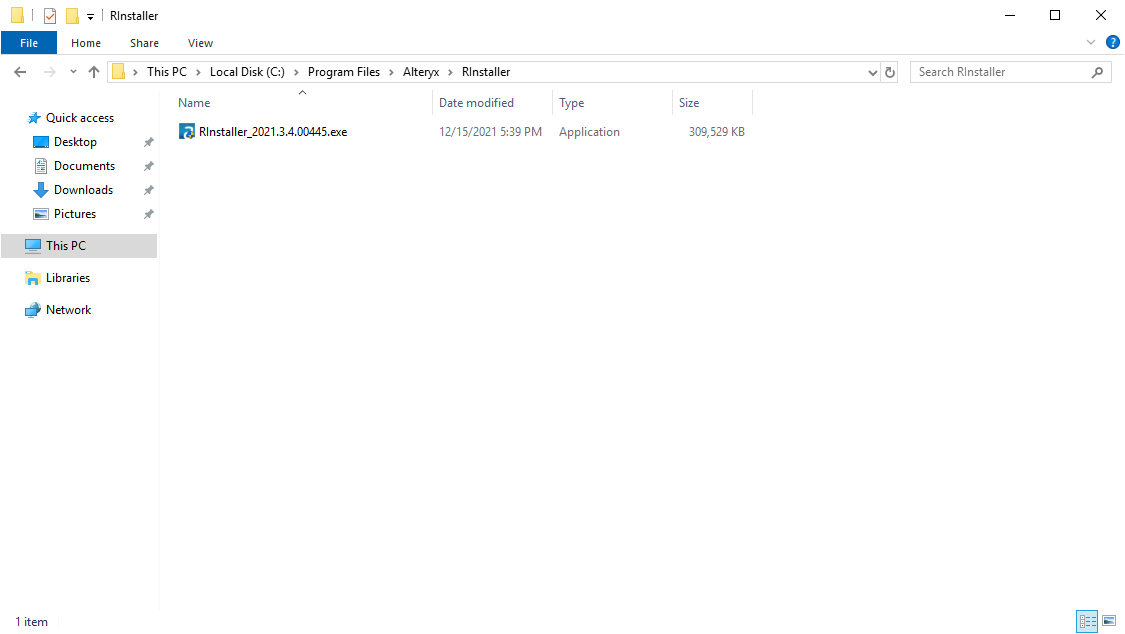This screenshot has height=634, width=1125.
Task: Expand the ribbon using the chevron
Action: point(1090,42)
